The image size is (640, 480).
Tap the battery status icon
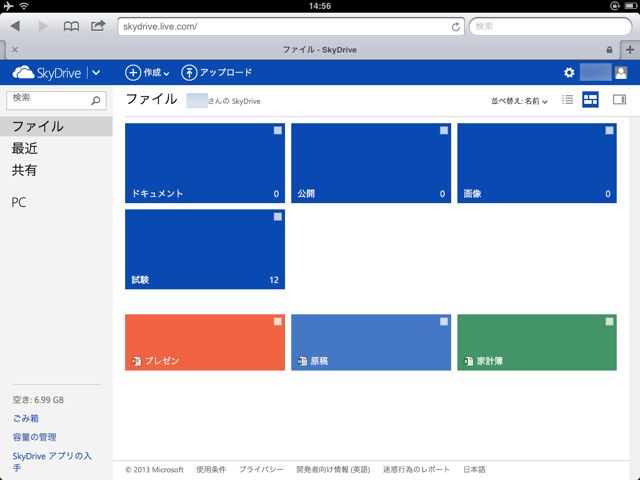pyautogui.click(x=630, y=6)
